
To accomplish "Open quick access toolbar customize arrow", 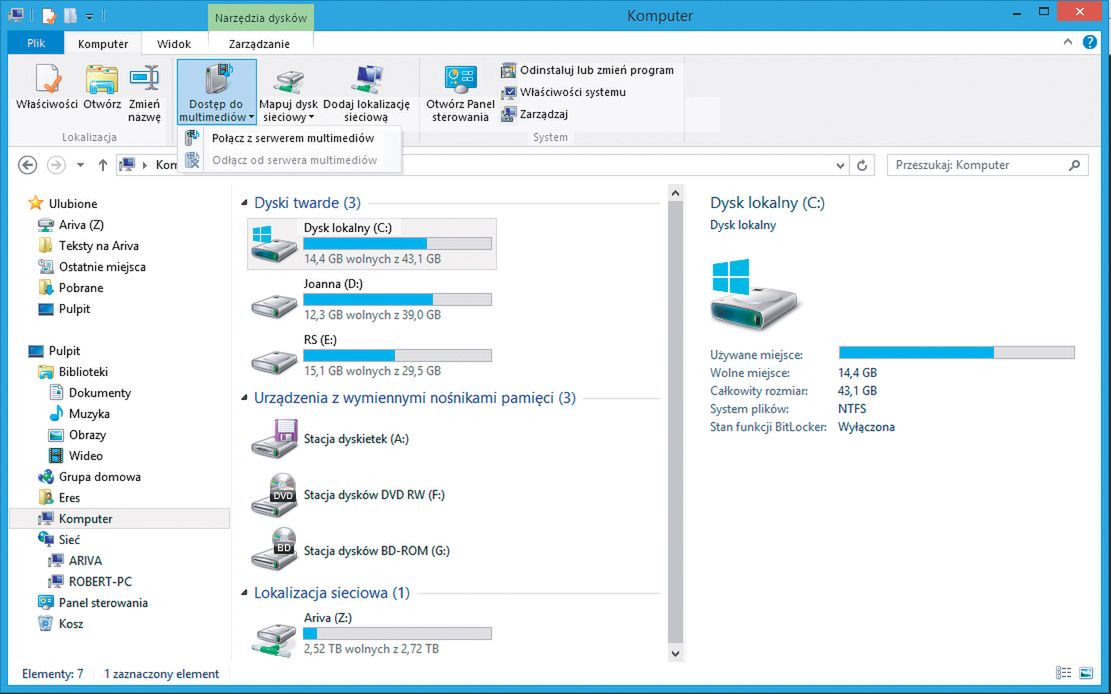I will [x=89, y=16].
